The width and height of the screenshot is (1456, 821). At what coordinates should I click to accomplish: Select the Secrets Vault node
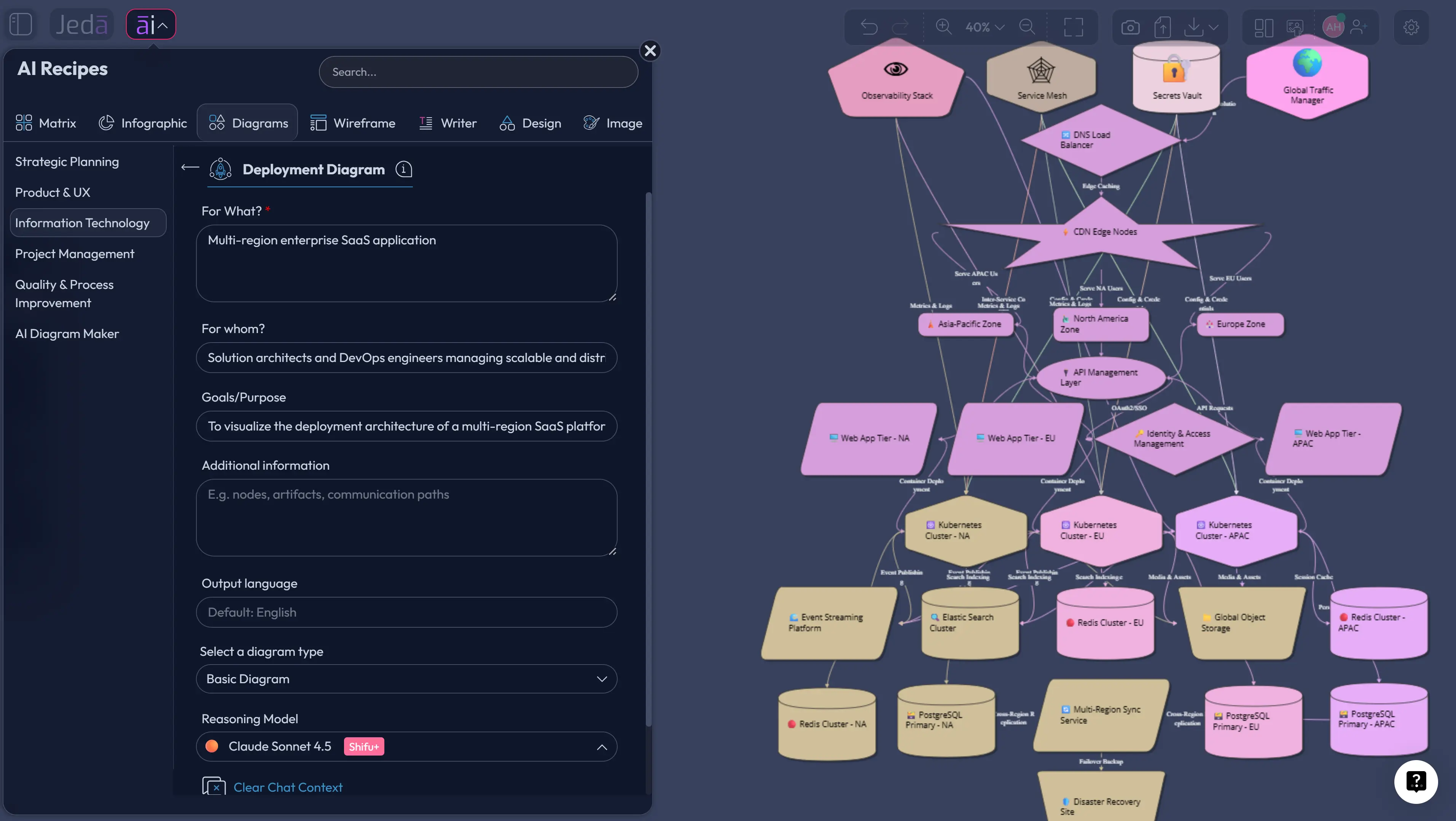click(x=1176, y=77)
